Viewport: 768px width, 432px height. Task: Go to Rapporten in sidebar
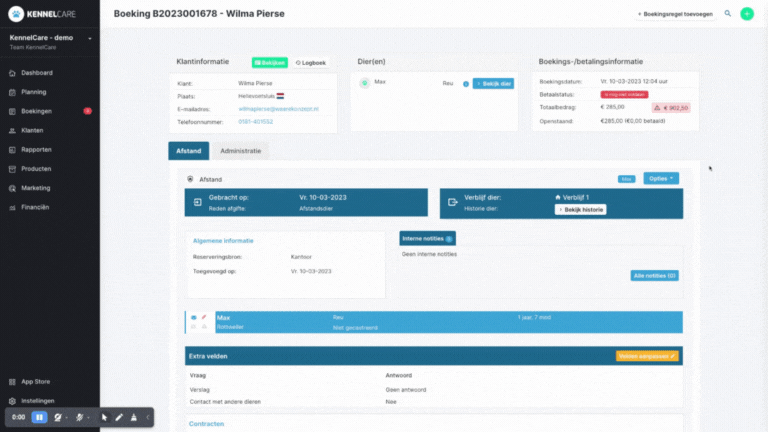[x=36, y=150]
